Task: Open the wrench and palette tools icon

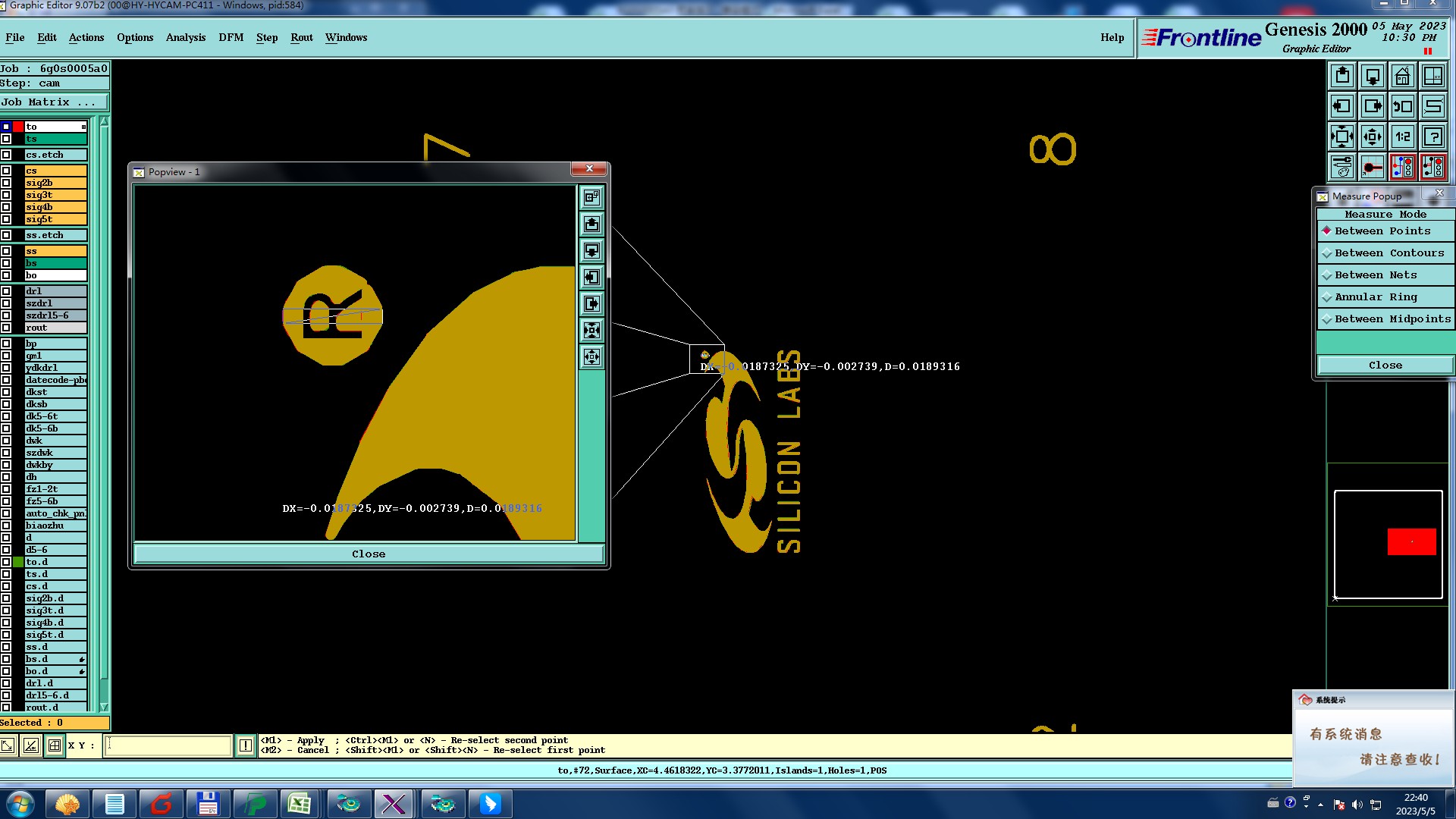Action: (1342, 167)
